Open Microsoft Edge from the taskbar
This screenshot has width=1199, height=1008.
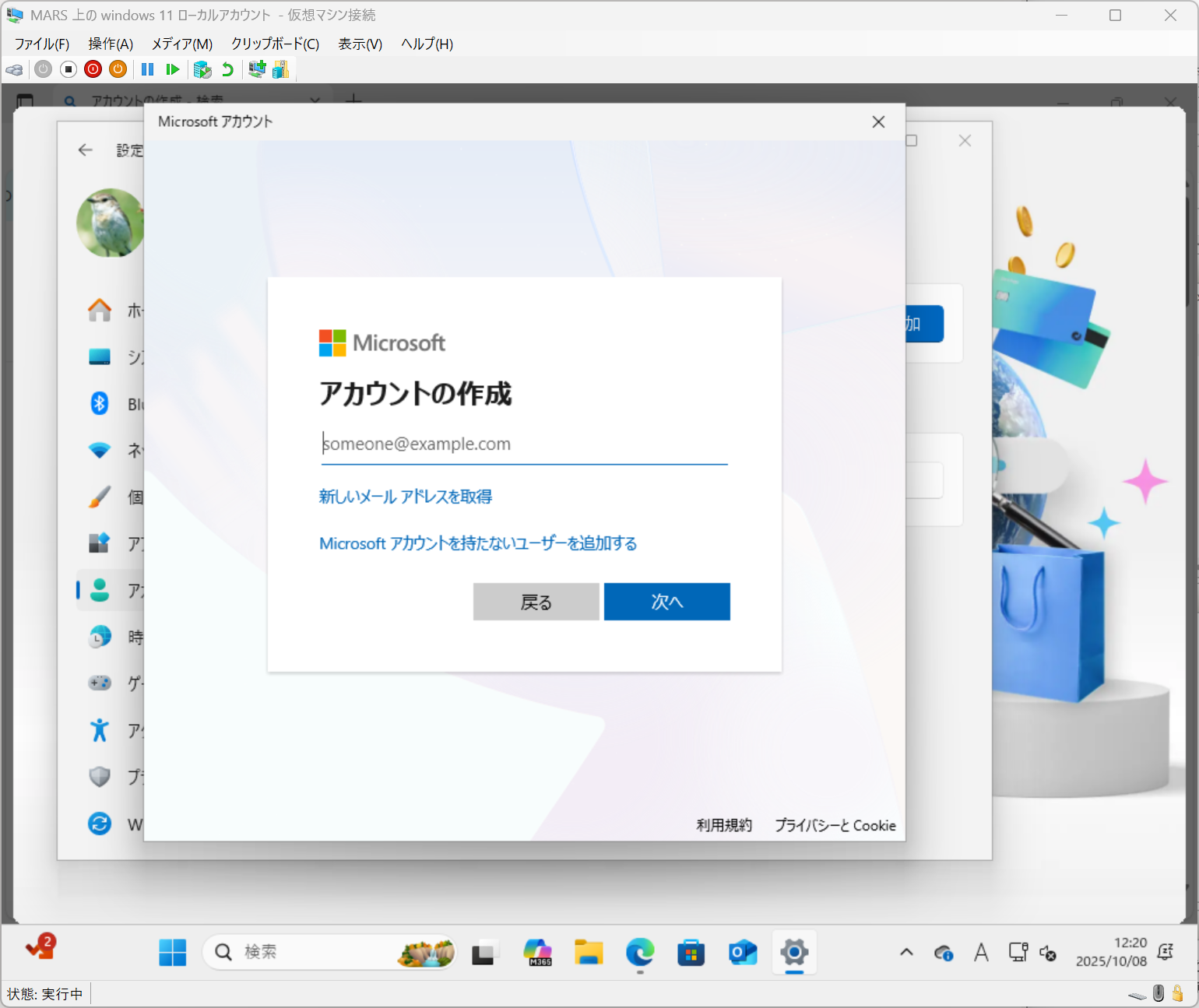640,952
